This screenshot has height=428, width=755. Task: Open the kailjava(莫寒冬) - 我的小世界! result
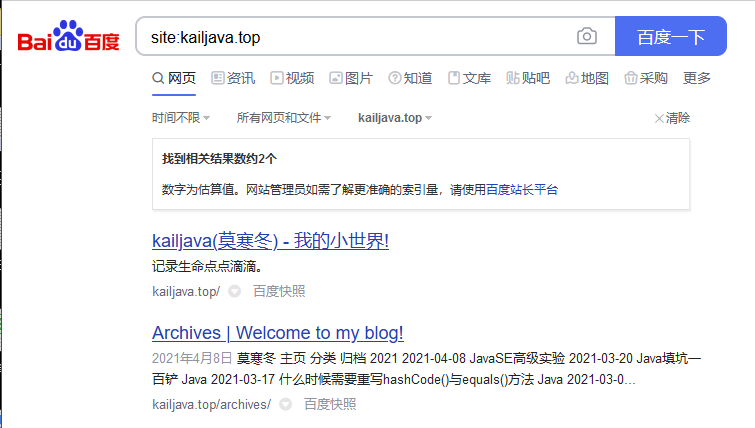coord(270,241)
